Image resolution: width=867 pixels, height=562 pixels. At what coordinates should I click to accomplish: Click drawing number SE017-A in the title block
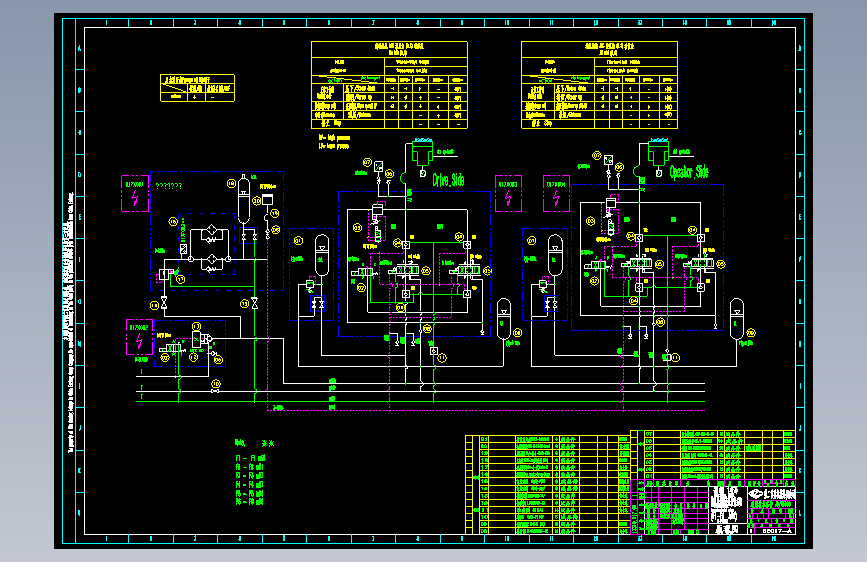point(776,530)
